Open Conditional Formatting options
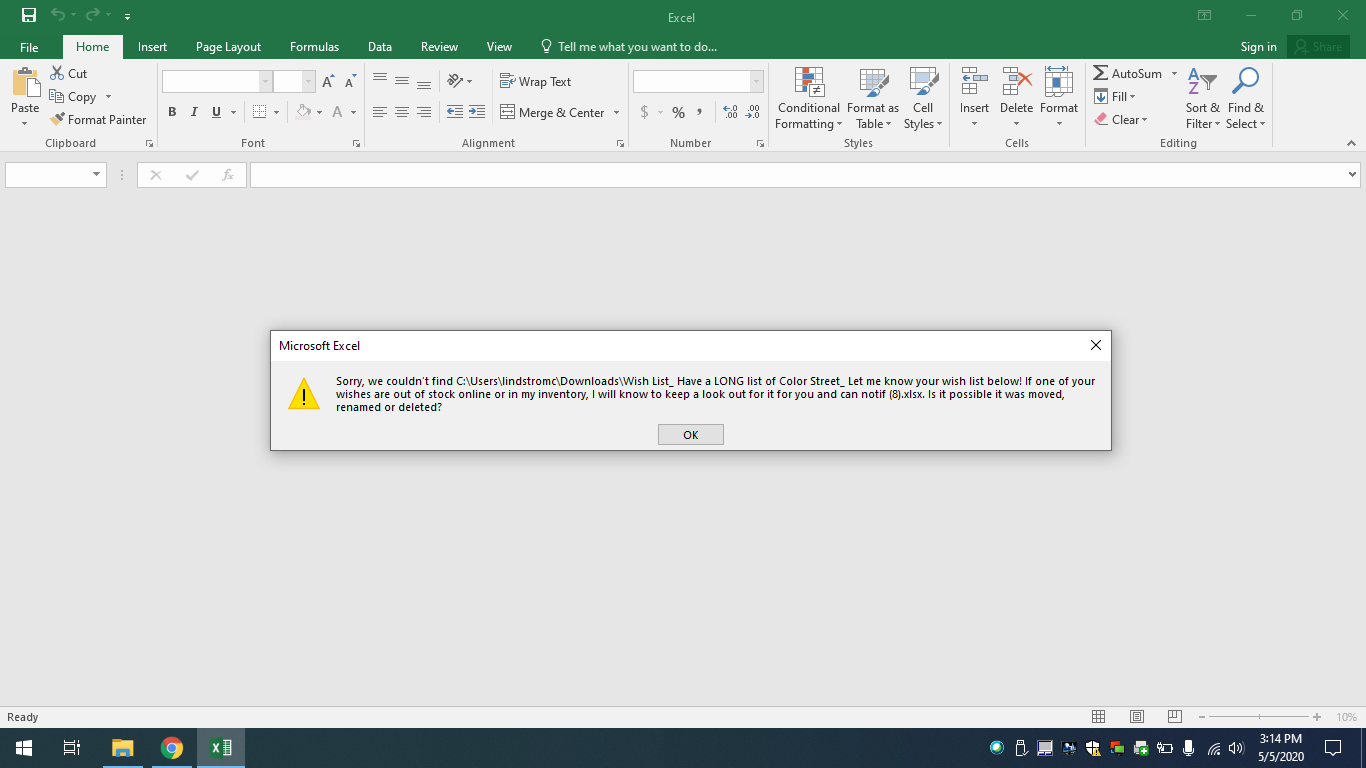1366x768 pixels. tap(808, 98)
